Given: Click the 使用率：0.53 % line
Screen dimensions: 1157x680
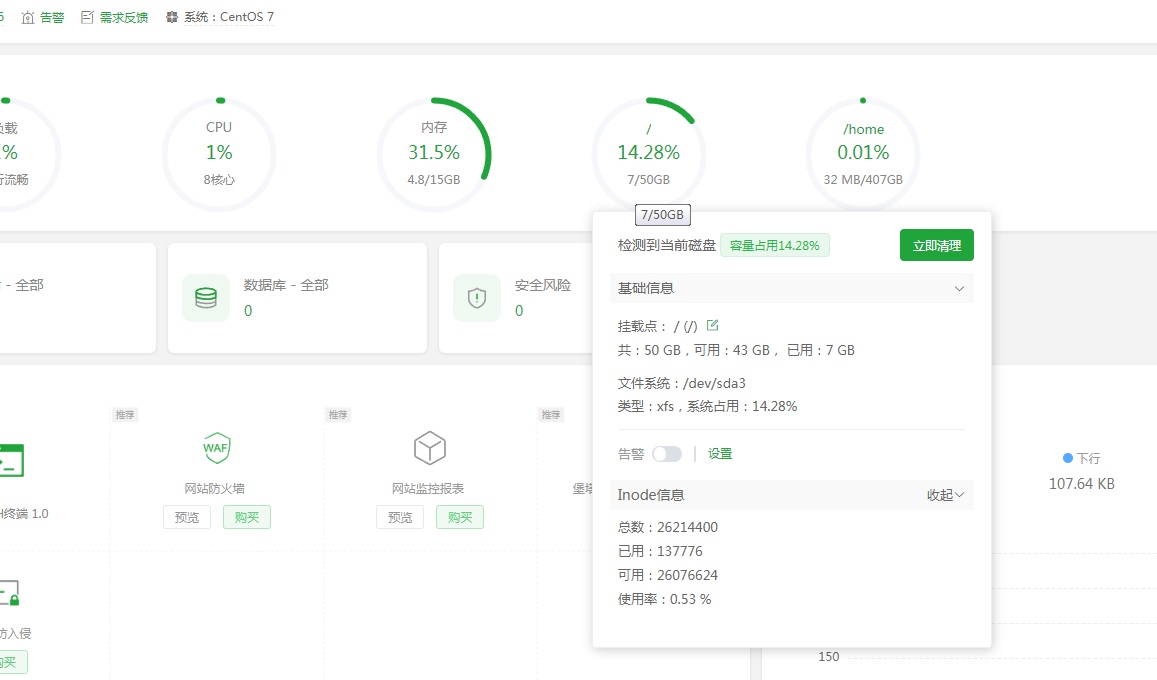Looking at the screenshot, I should coord(665,600).
